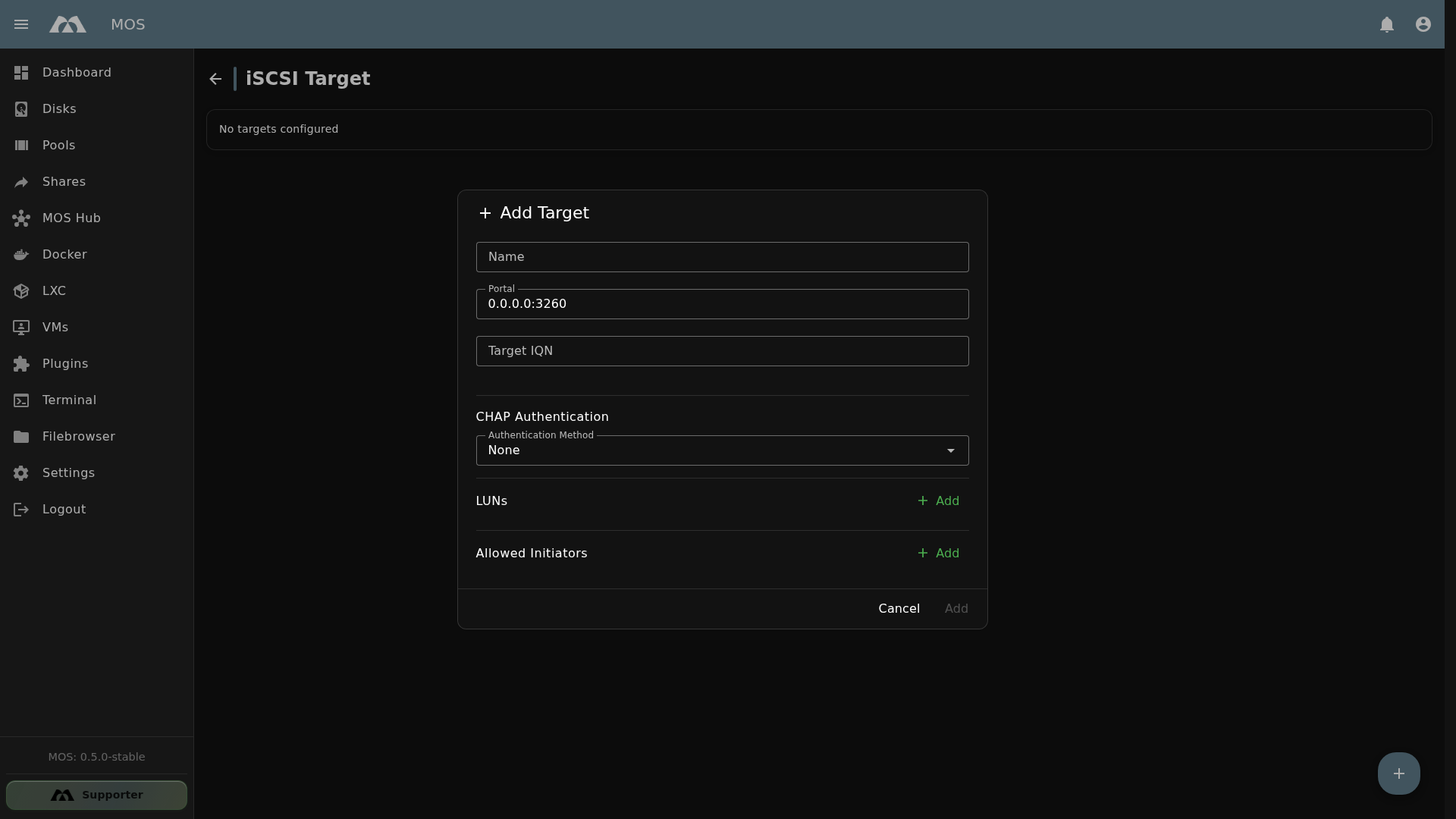Open Dashboard from the sidebar
Image resolution: width=1456 pixels, height=819 pixels.
click(x=96, y=73)
